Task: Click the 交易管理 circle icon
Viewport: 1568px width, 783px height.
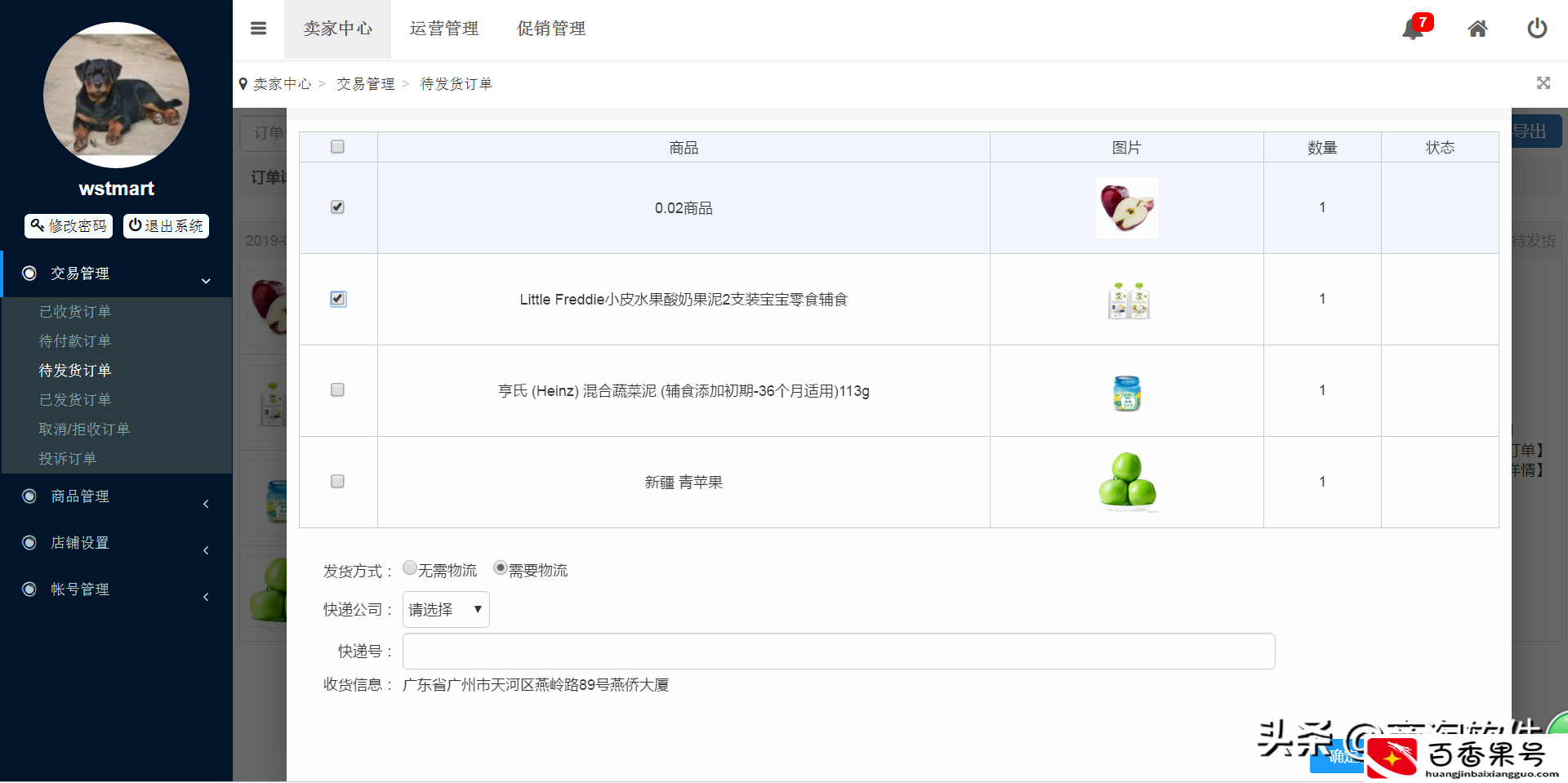Action: pyautogui.click(x=29, y=274)
